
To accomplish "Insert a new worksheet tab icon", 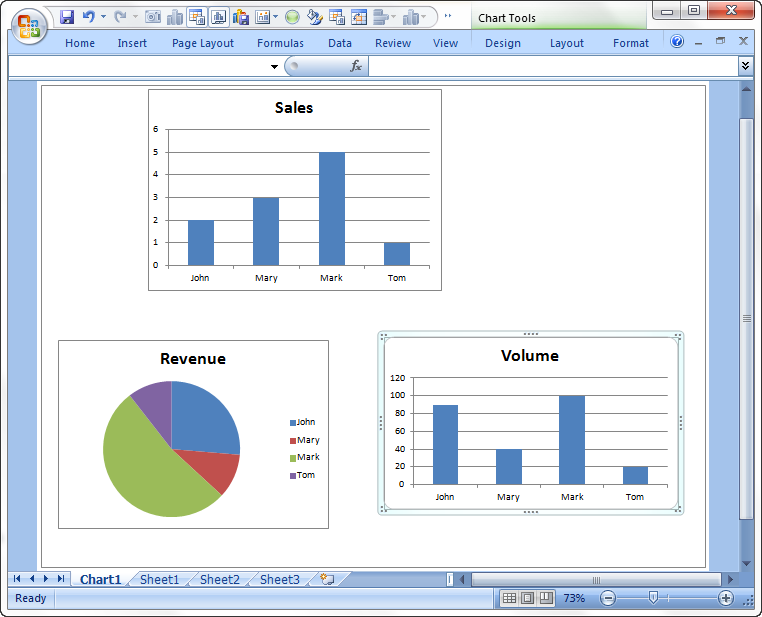I will click(326, 579).
